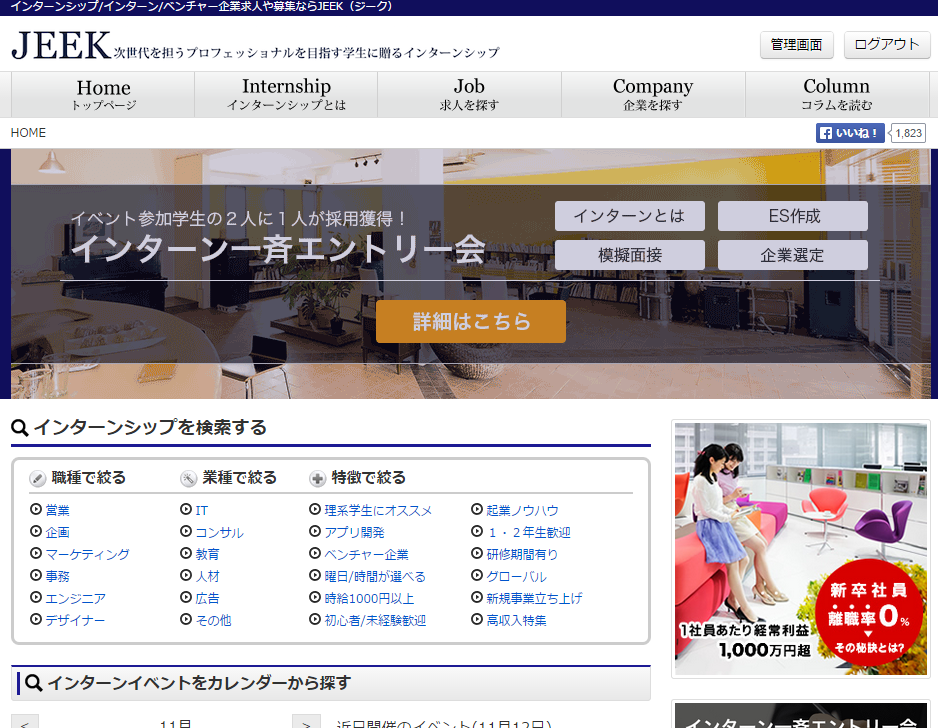The height and width of the screenshot is (728, 938).
Task: Click the 新卒社員離職率0% advertisement image
Action: pos(800,548)
